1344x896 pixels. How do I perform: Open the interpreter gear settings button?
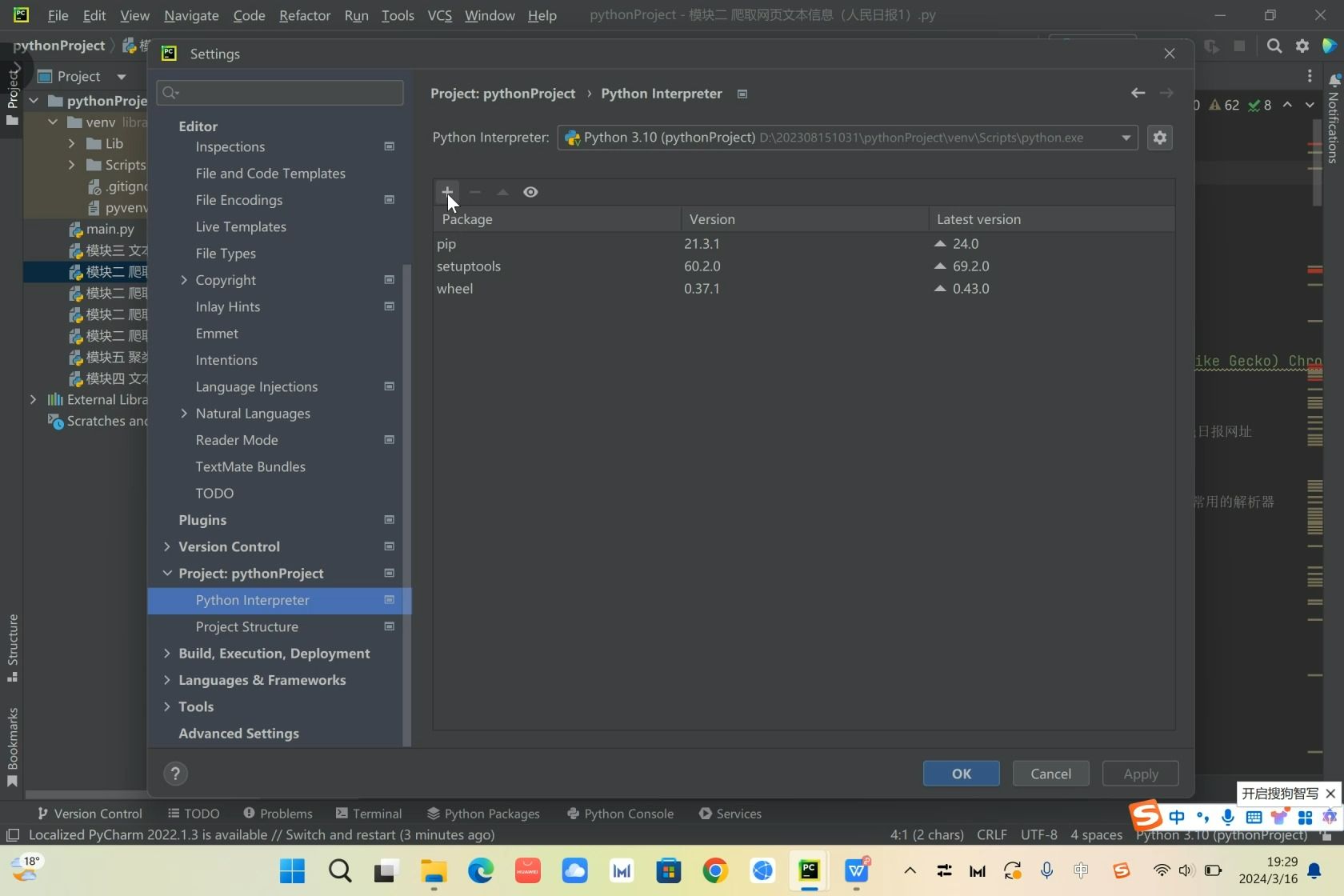point(1160,138)
